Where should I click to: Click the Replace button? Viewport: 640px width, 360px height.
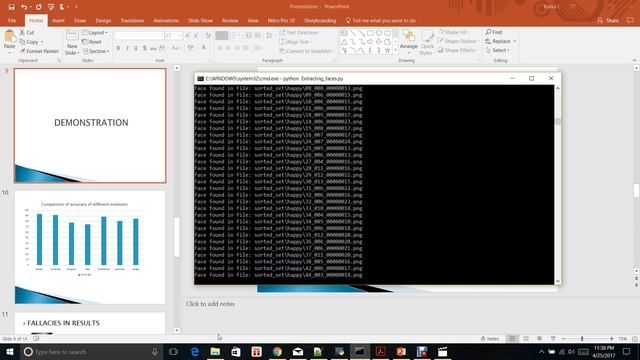click(500, 41)
